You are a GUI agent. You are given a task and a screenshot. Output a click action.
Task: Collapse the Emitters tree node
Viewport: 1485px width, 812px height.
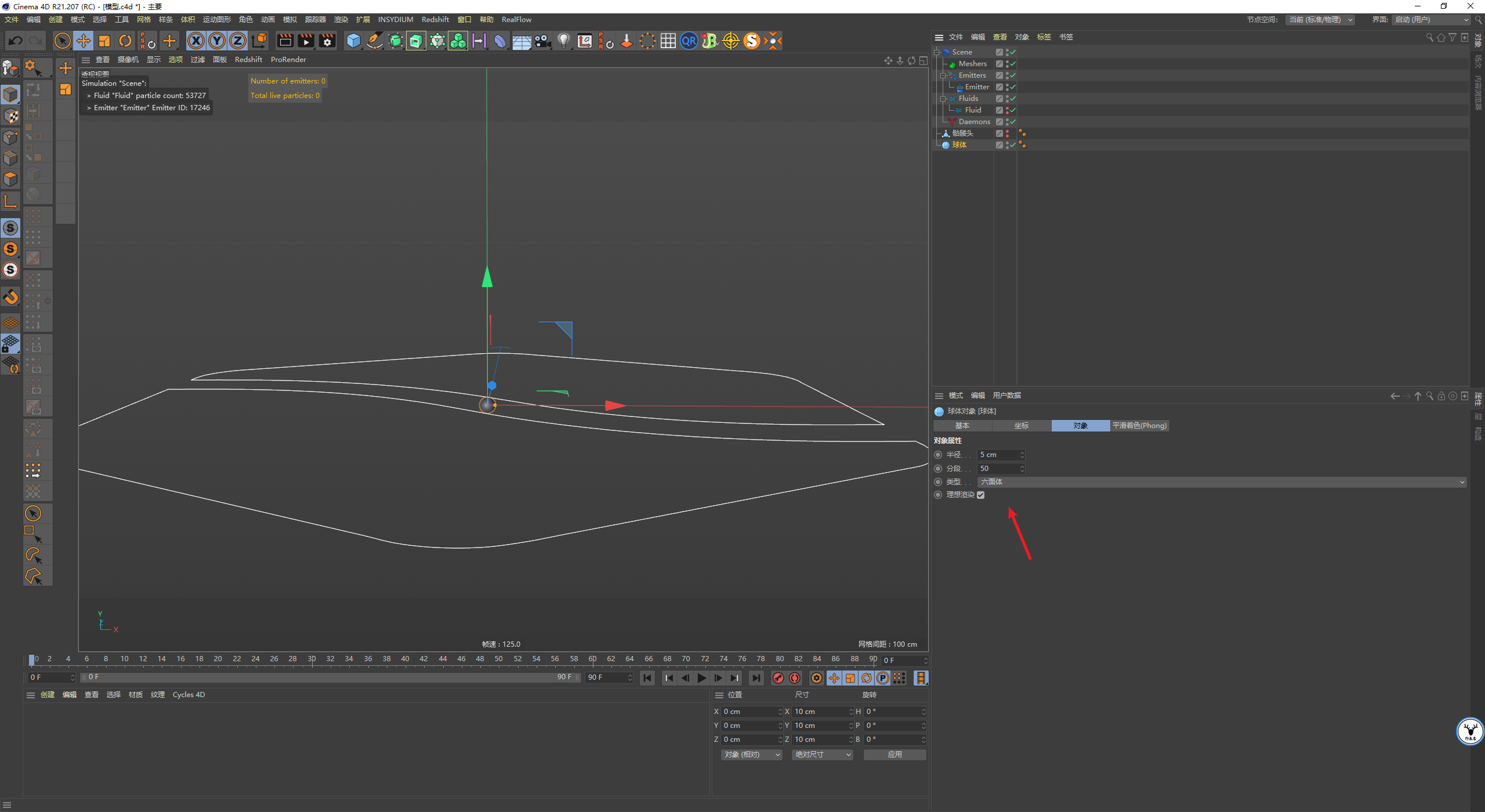[x=943, y=75]
